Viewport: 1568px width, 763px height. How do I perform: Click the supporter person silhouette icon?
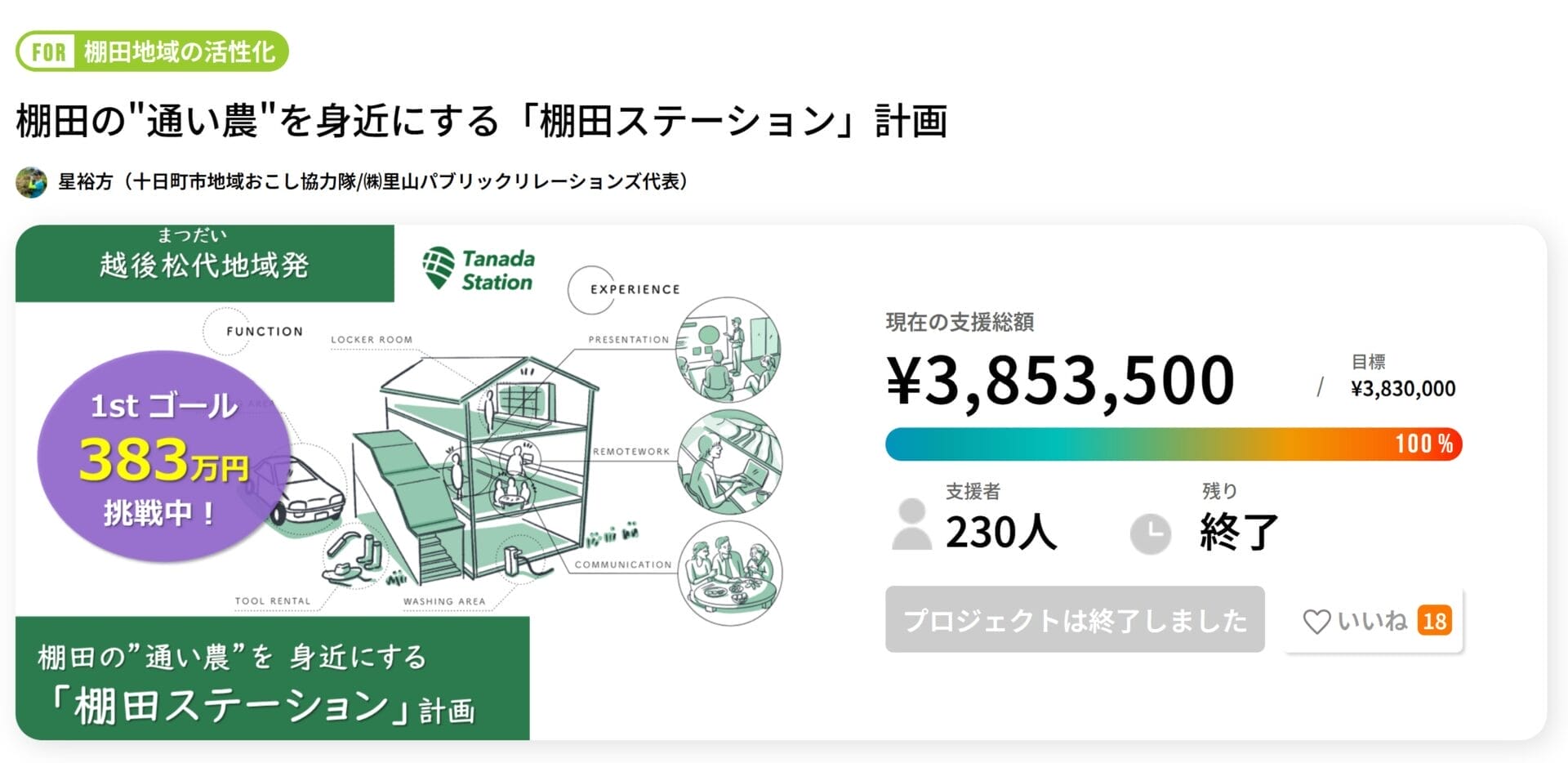[911, 525]
